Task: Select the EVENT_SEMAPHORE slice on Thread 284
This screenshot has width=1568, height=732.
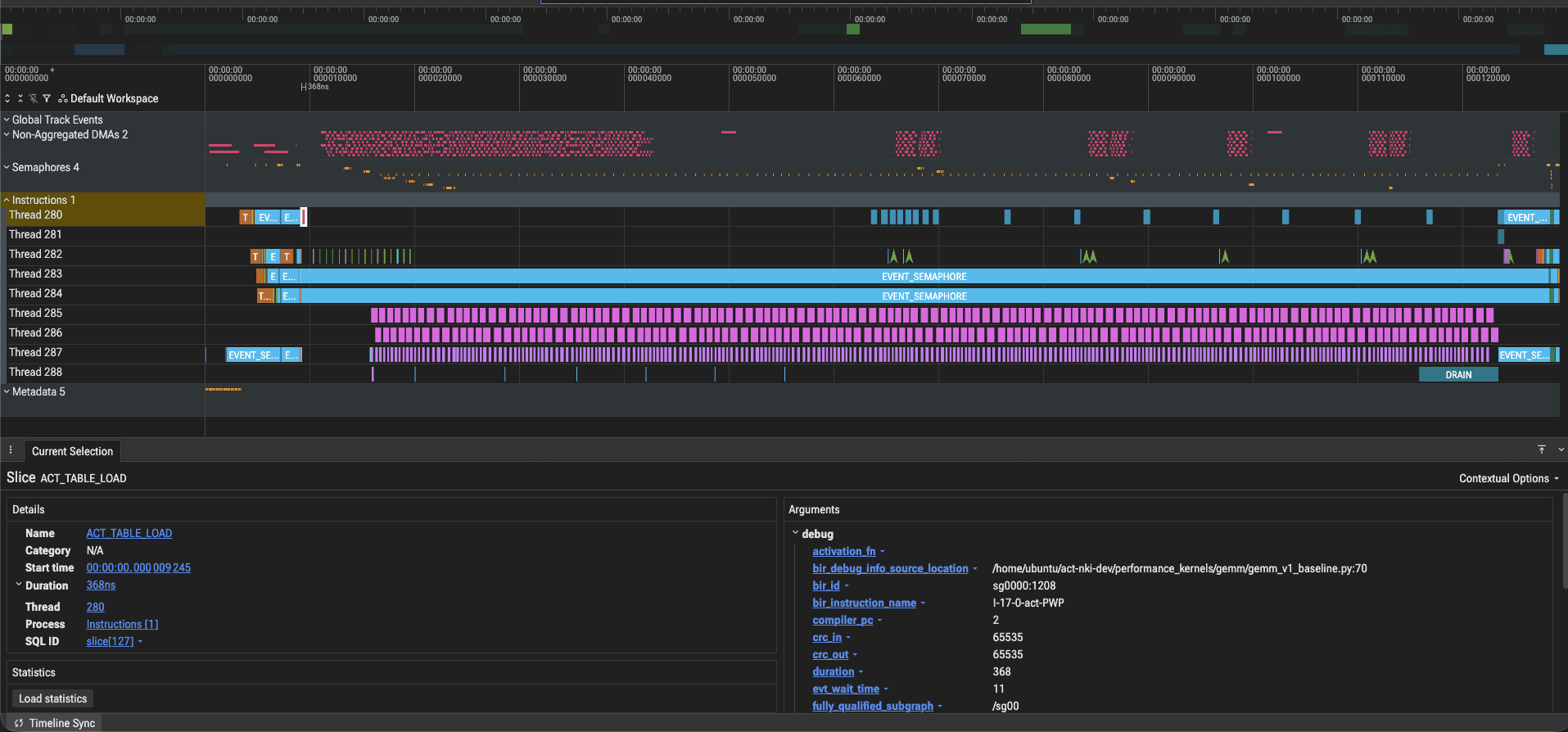Action: coord(924,296)
